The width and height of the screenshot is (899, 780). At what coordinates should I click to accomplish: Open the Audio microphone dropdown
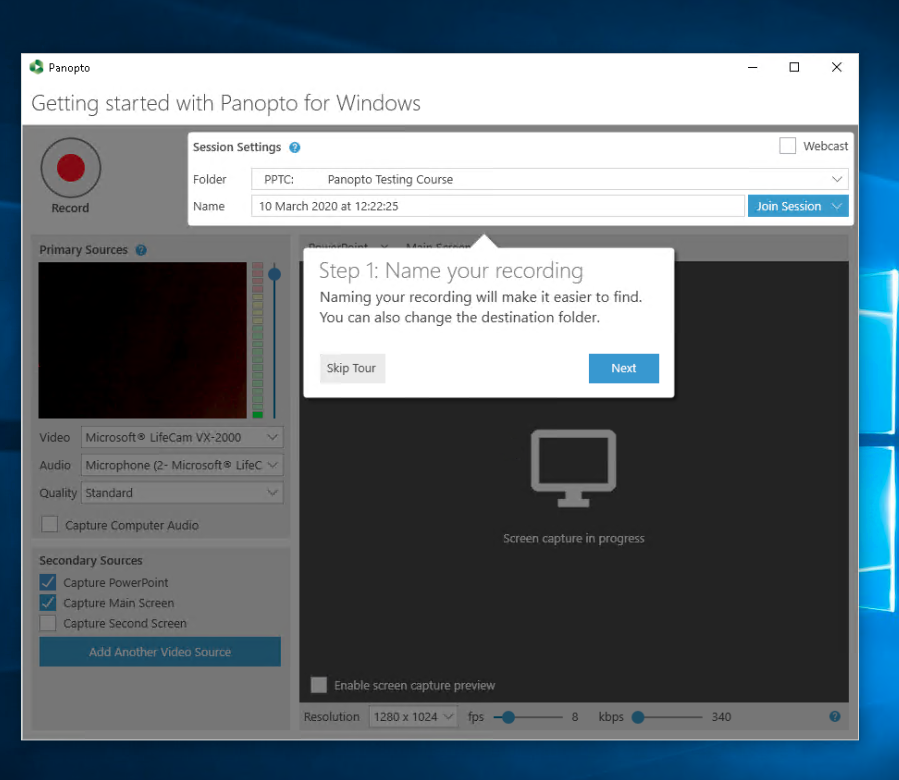coord(182,465)
